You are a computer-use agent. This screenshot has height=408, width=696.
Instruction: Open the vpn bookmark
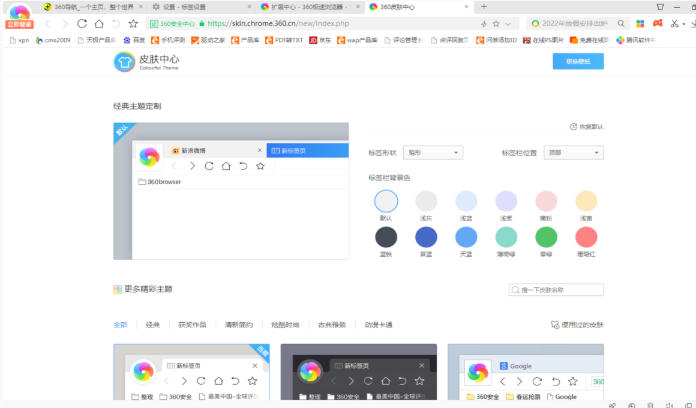click(x=19, y=40)
